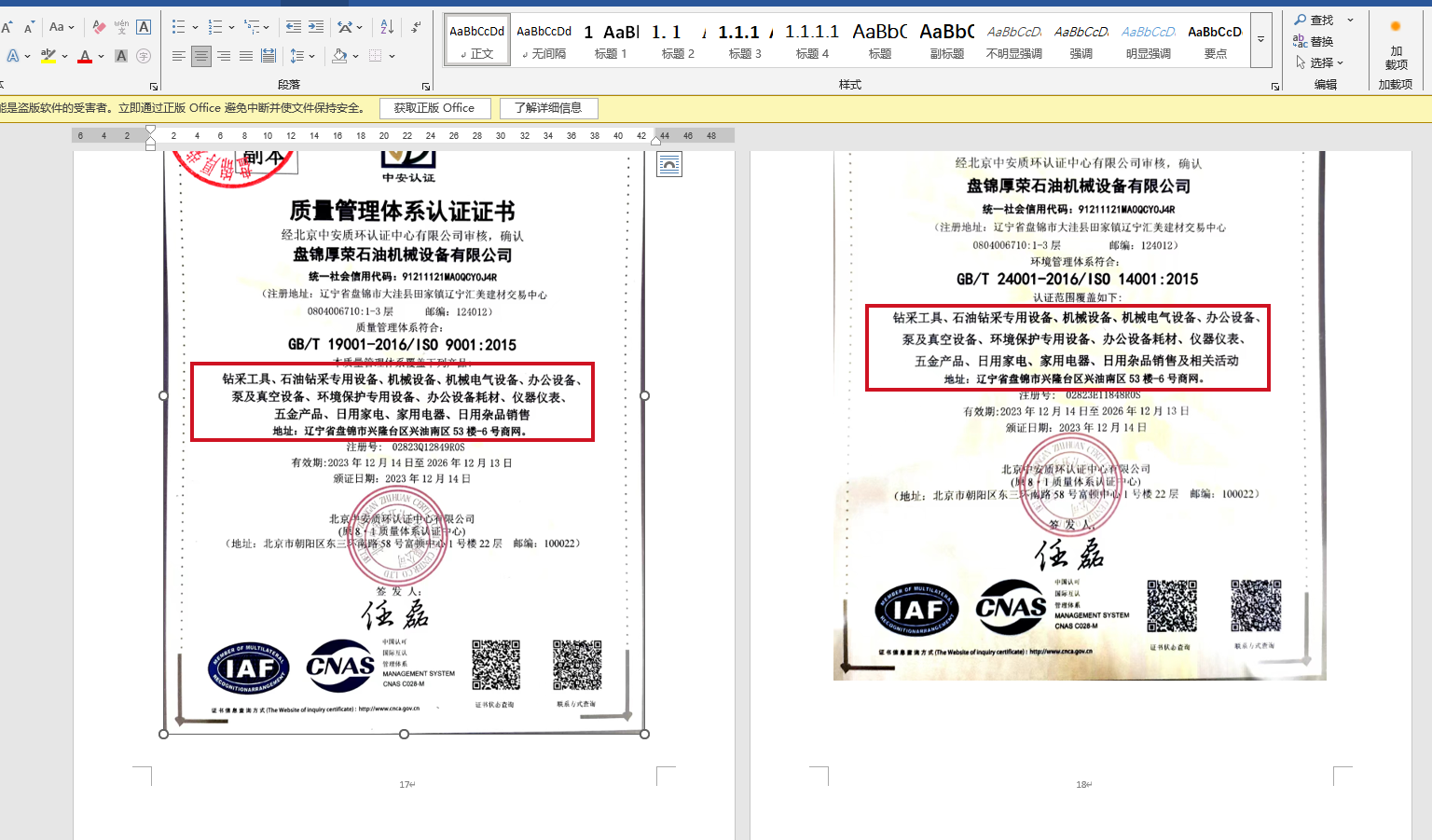Open 选择 (Select) menu
The height and width of the screenshot is (840, 1432).
pyautogui.click(x=1319, y=62)
